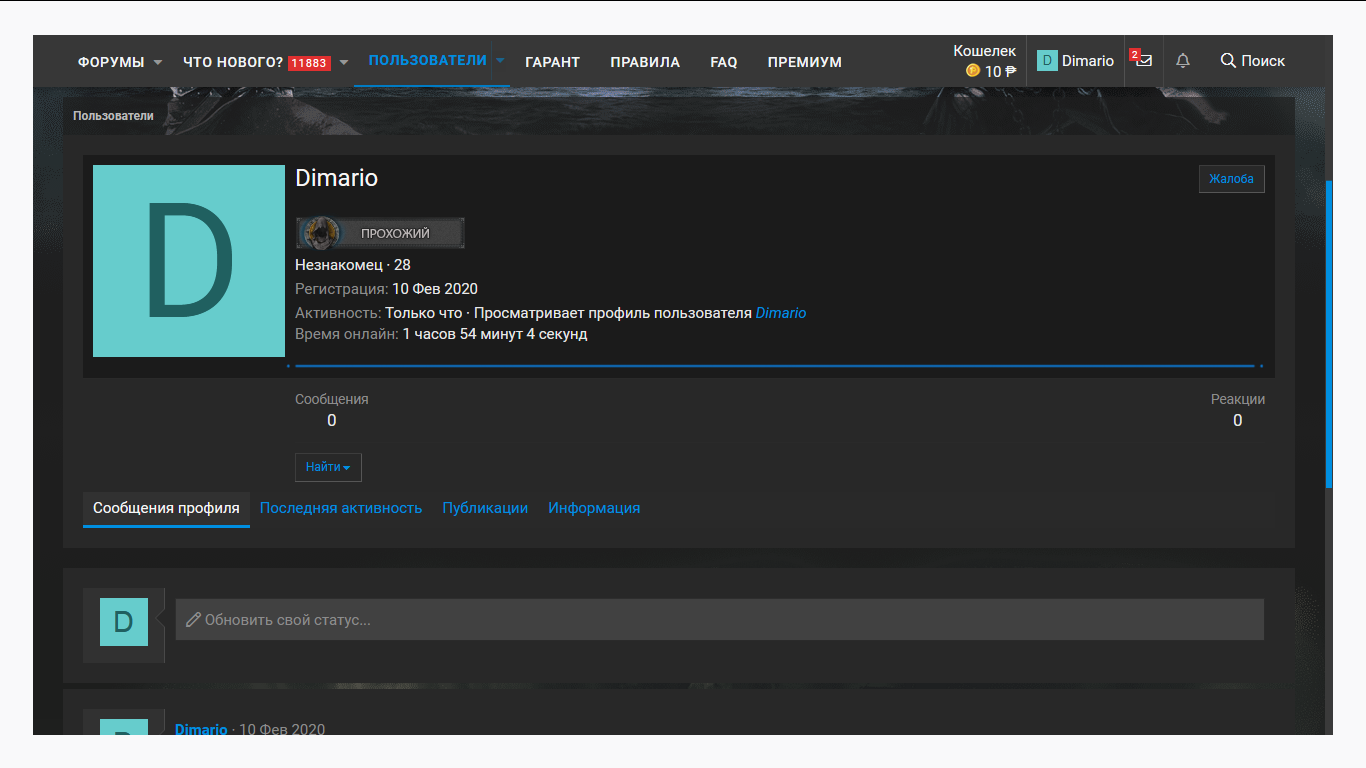Click the page vertical scrollbar
This screenshot has width=1366, height=768.
click(1329, 334)
